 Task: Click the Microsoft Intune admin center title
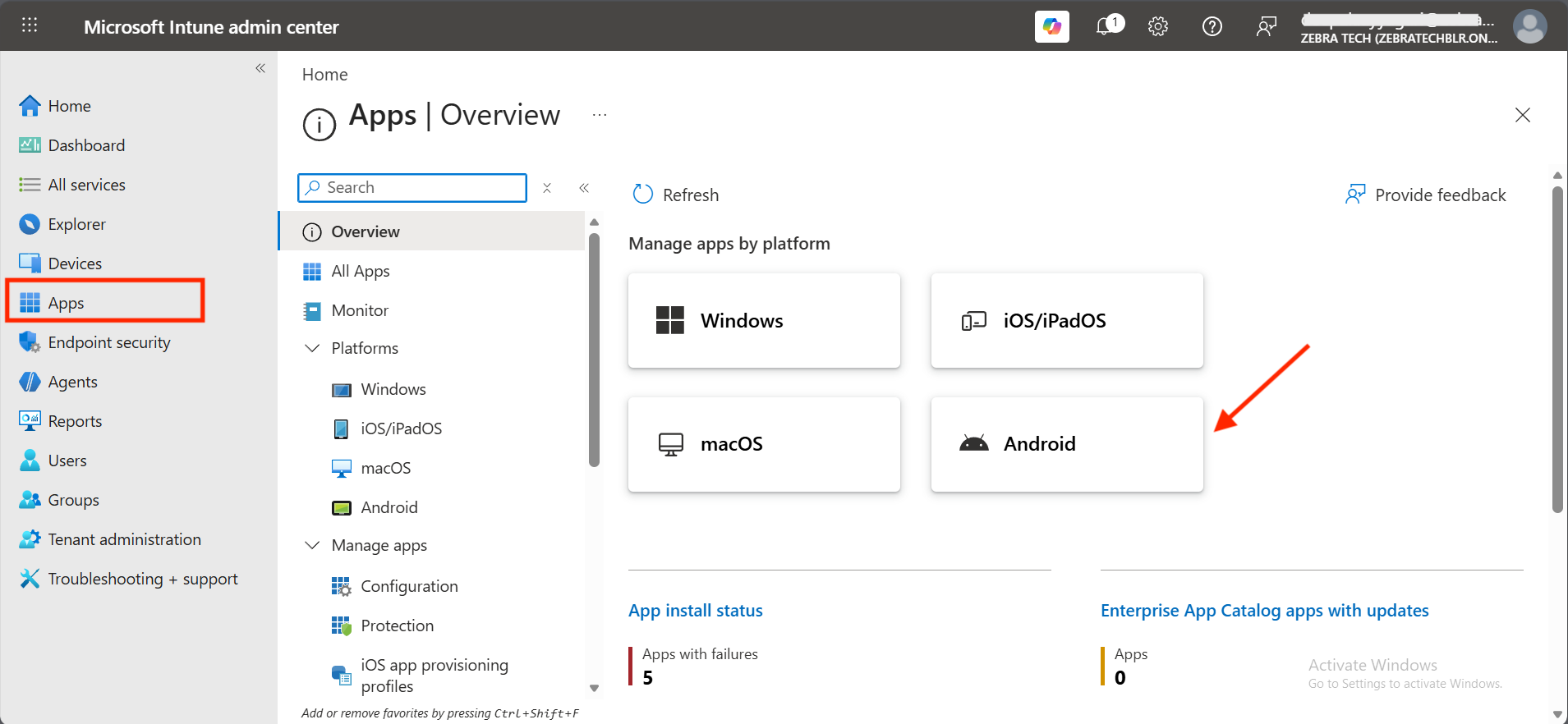211,27
